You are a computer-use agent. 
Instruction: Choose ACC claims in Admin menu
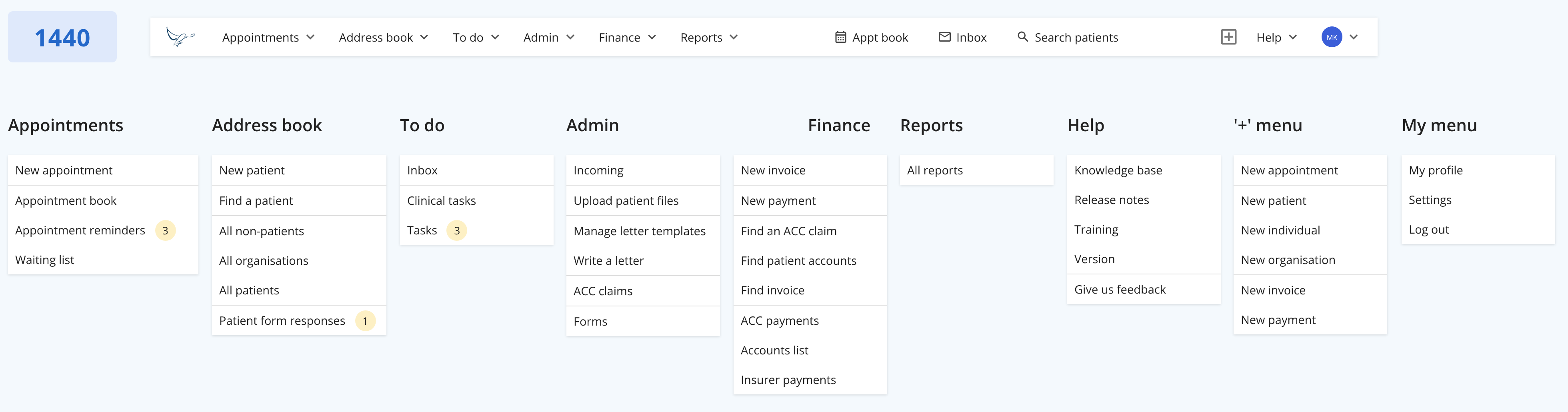click(643, 291)
